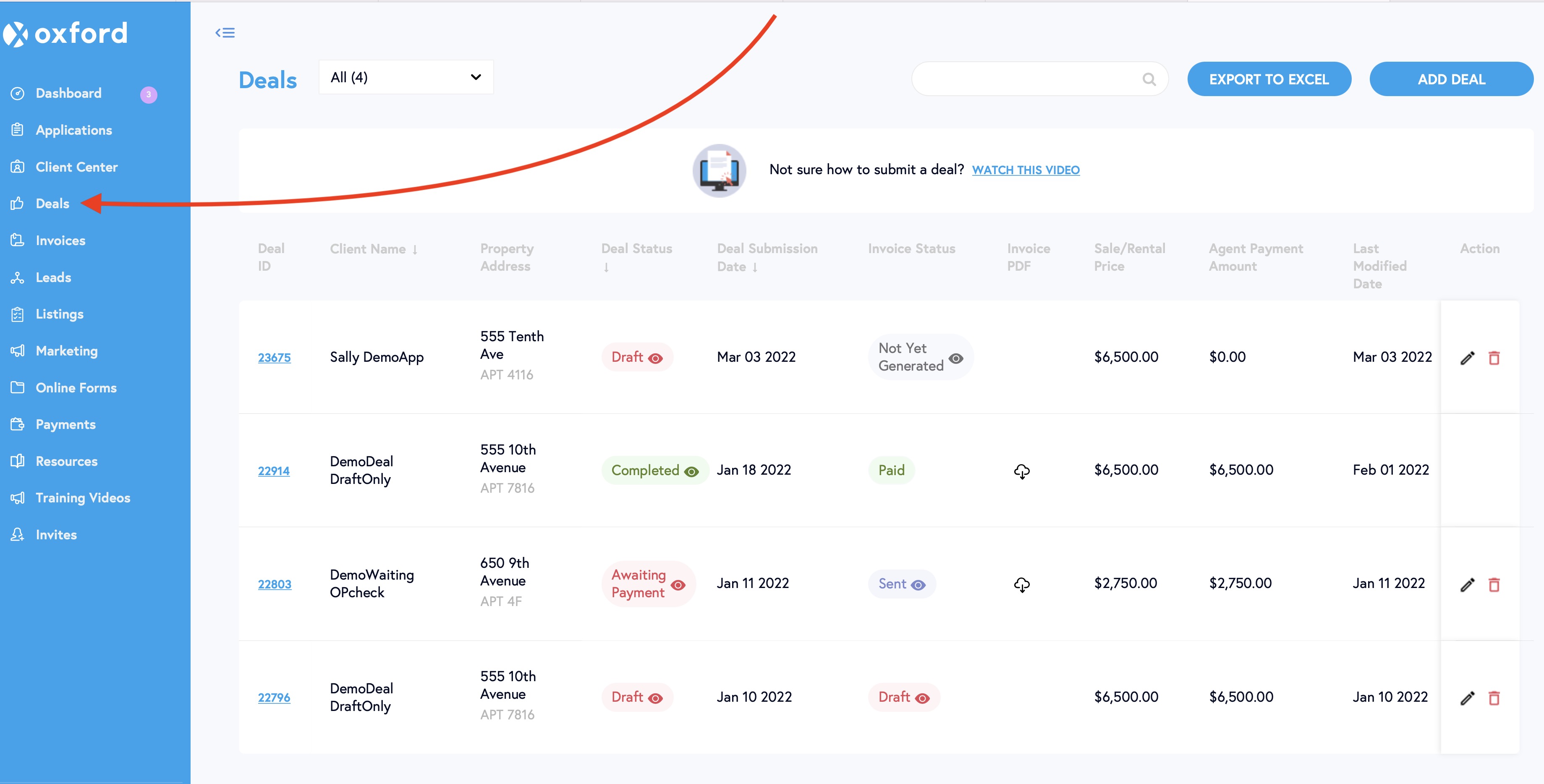Click the search magnifier icon
Image resolution: width=1544 pixels, height=784 pixels.
click(x=1149, y=79)
